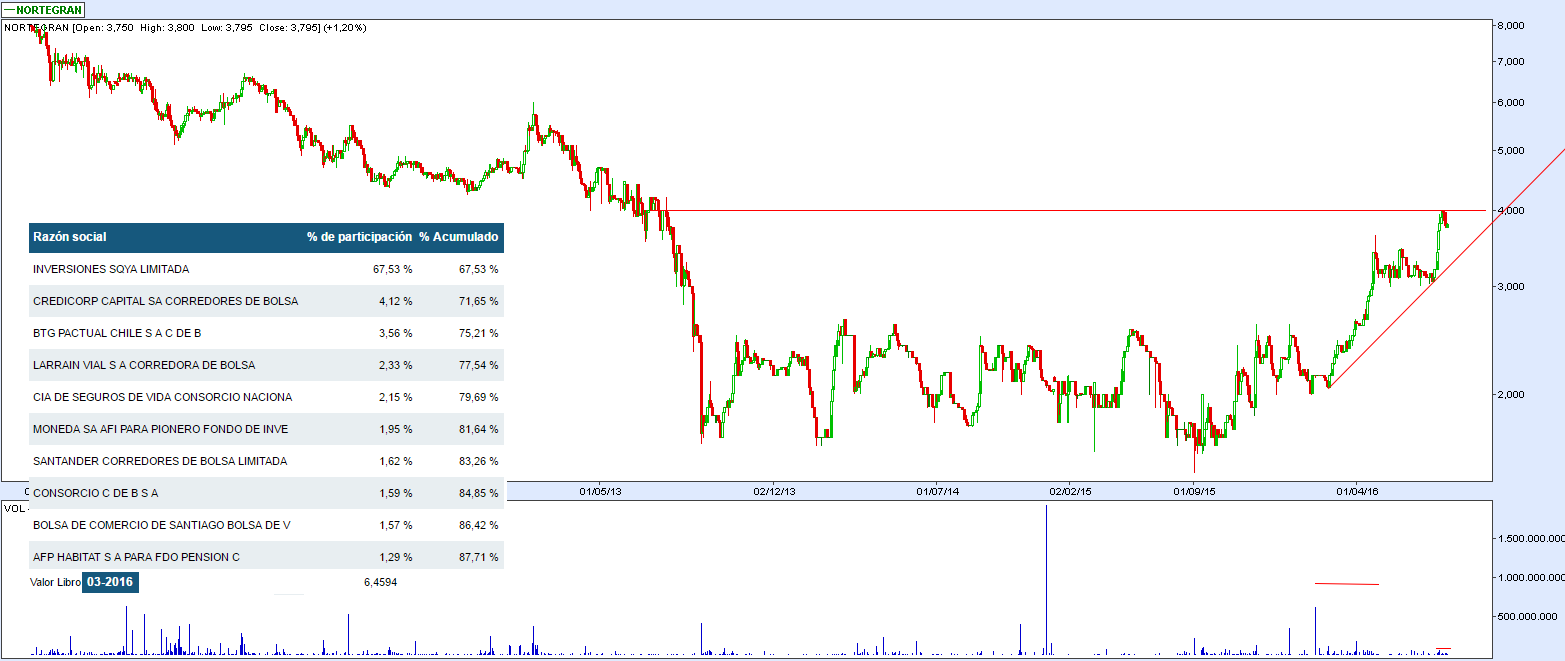Click CONSORCIO C DE B S A row
This screenshot has width=1565, height=661.
point(267,493)
